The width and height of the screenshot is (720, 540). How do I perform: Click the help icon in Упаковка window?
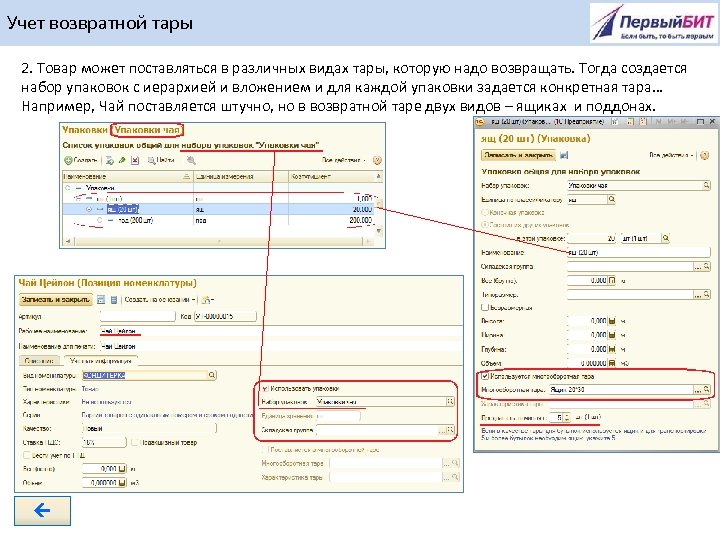coord(705,155)
